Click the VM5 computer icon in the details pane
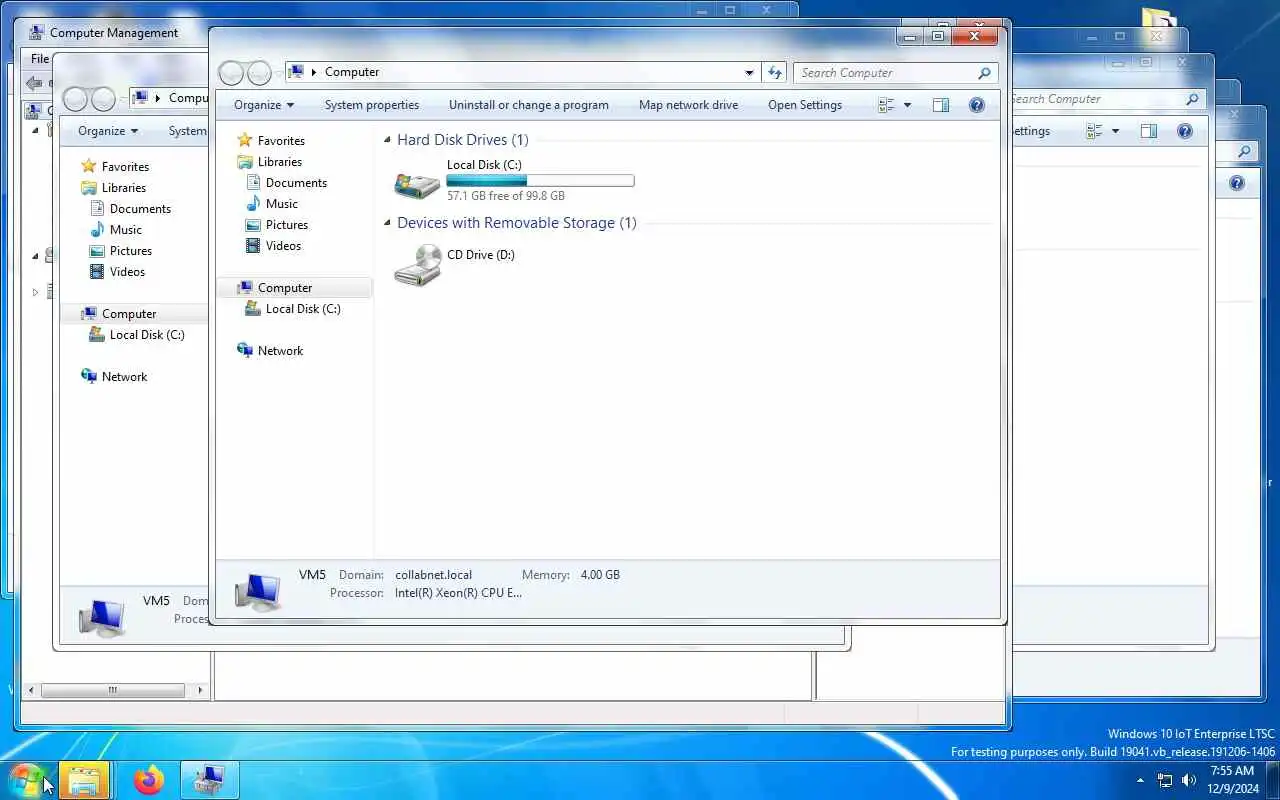The height and width of the screenshot is (800, 1280). tap(258, 591)
